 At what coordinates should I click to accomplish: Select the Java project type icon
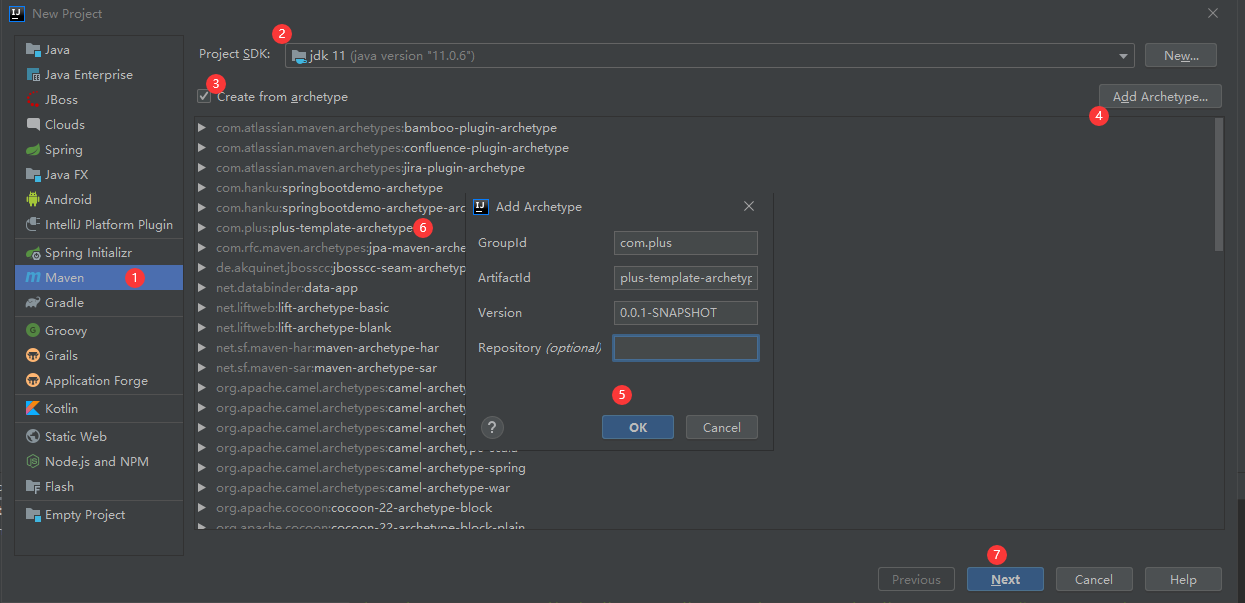point(33,50)
